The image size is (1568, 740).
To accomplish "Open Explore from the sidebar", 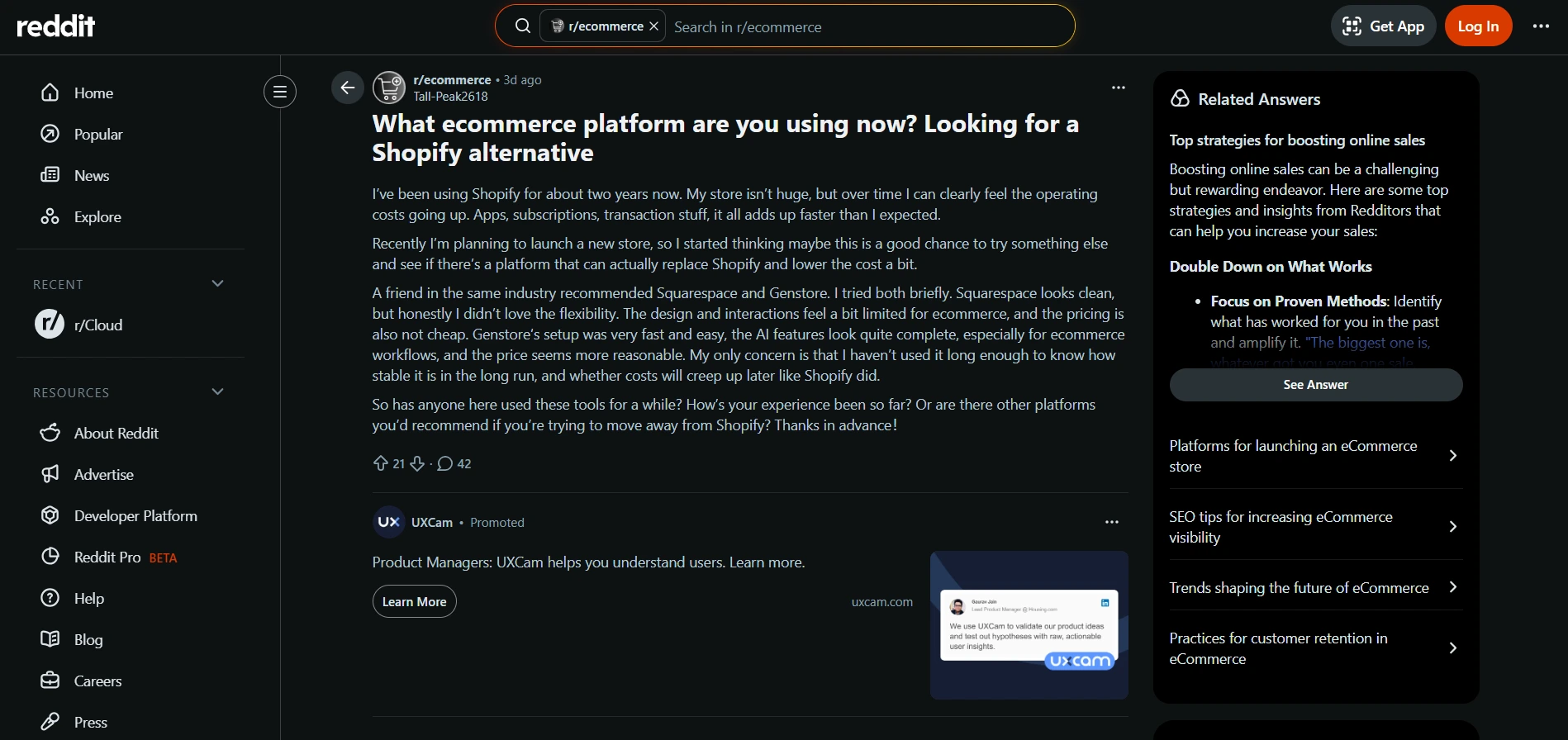I will 97,217.
